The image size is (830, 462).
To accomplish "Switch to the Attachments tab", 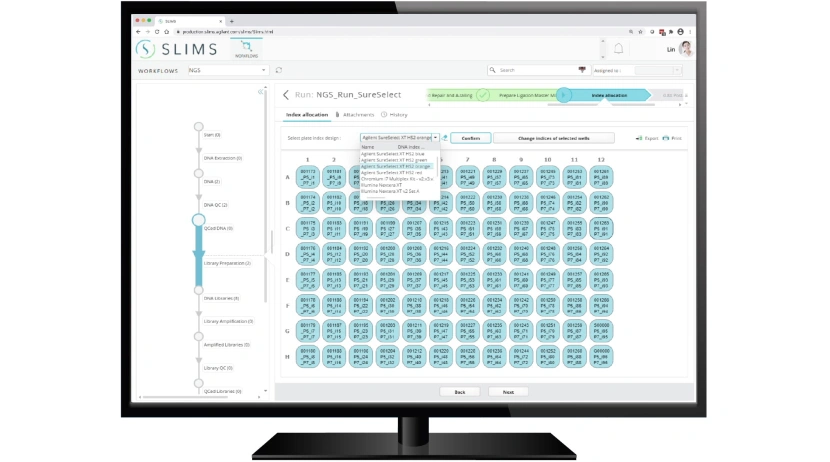I will (x=355, y=115).
